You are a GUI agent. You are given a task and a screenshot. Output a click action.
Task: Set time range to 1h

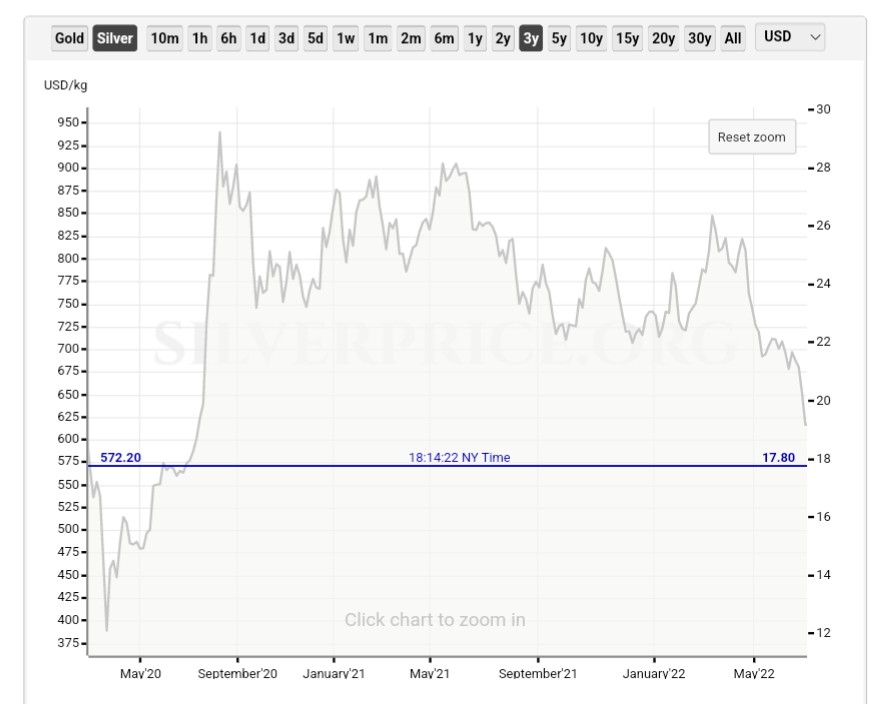tap(200, 38)
